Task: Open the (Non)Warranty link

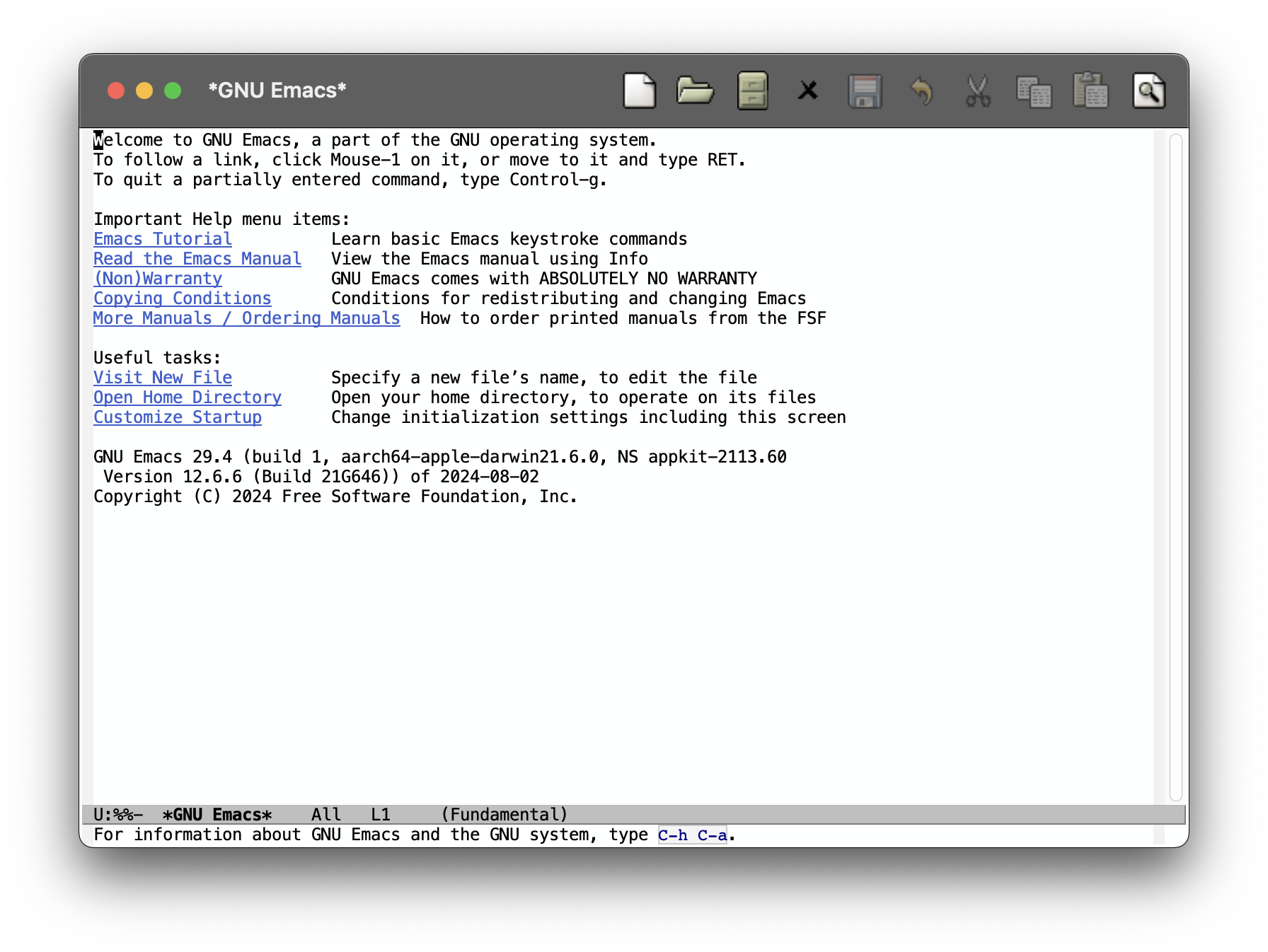Action: 158,279
